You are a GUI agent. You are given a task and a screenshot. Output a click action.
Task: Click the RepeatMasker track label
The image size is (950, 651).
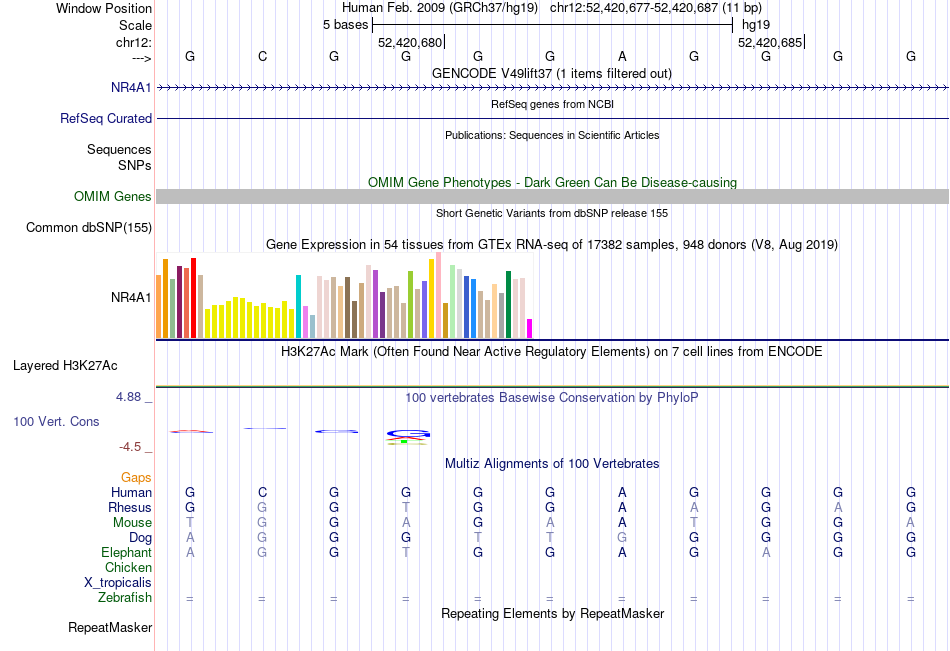tap(110, 627)
